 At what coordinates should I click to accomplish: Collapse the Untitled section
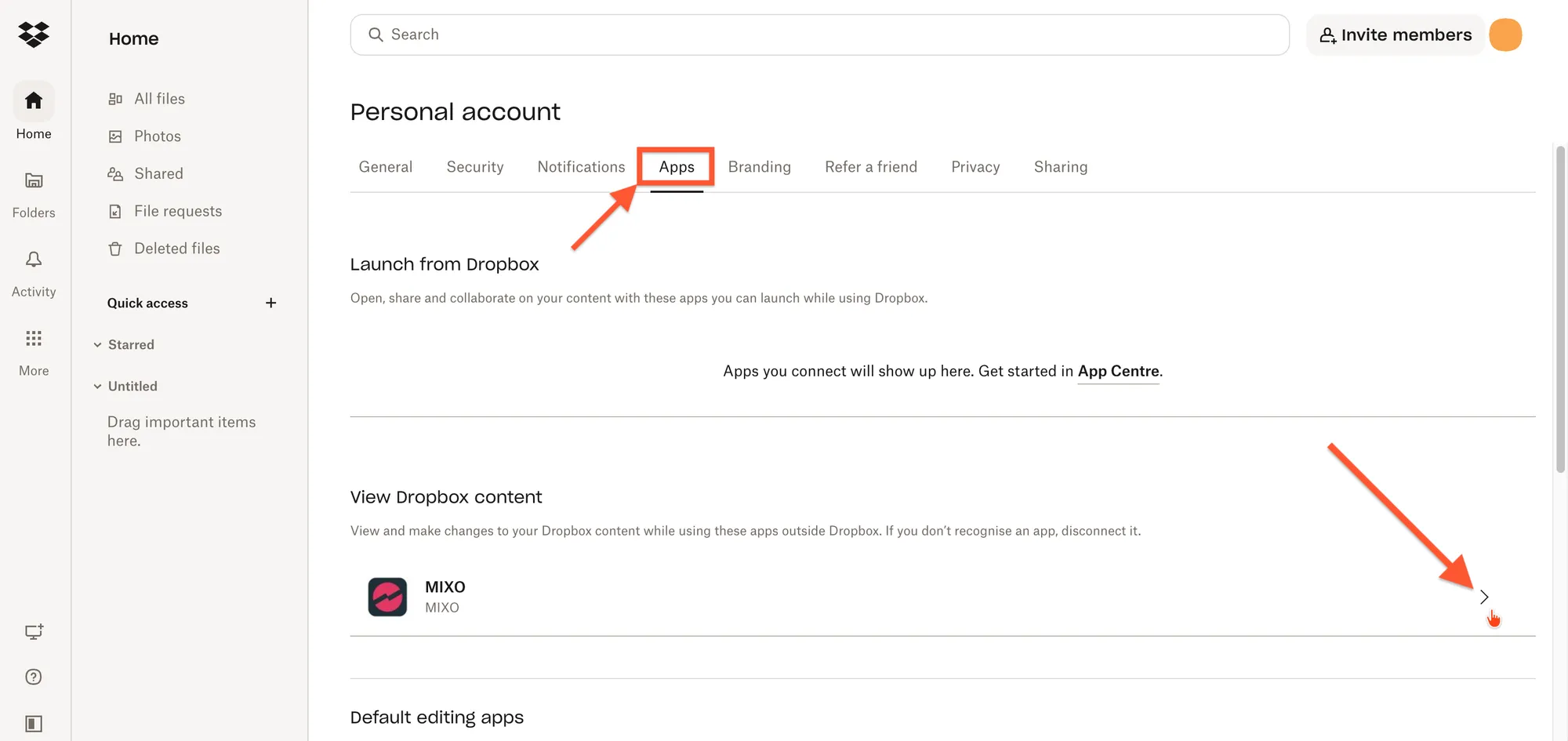[98, 387]
